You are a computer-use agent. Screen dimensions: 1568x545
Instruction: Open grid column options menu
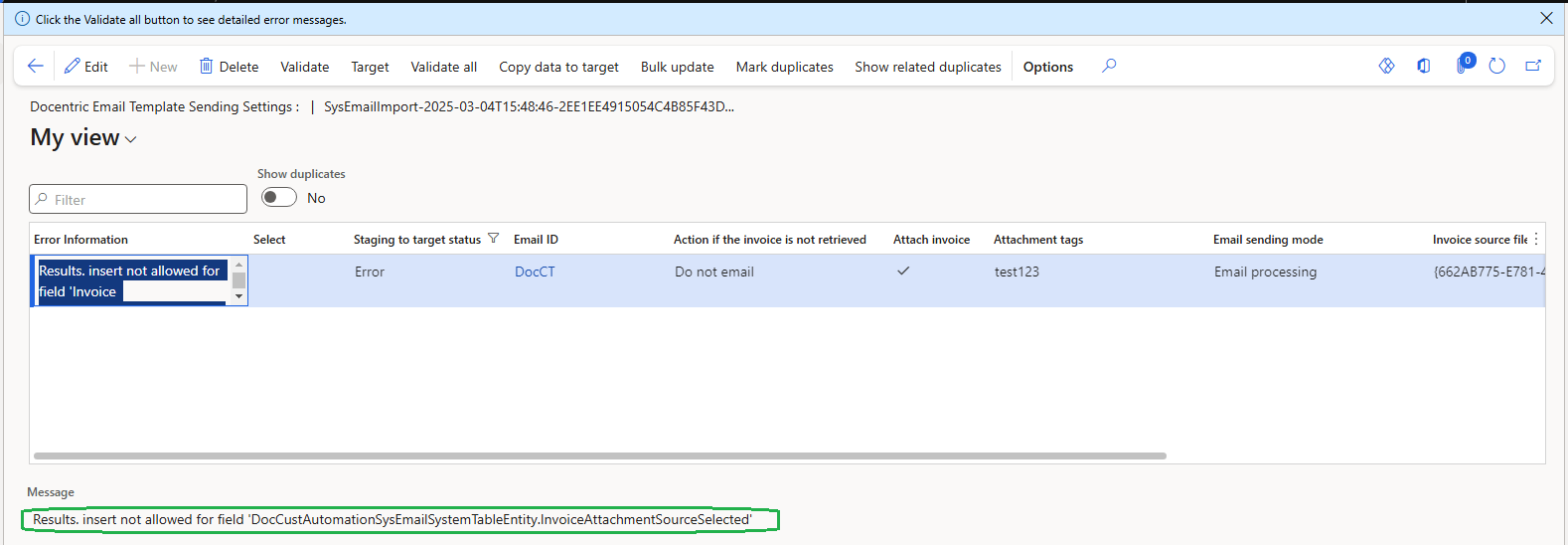(x=1536, y=239)
